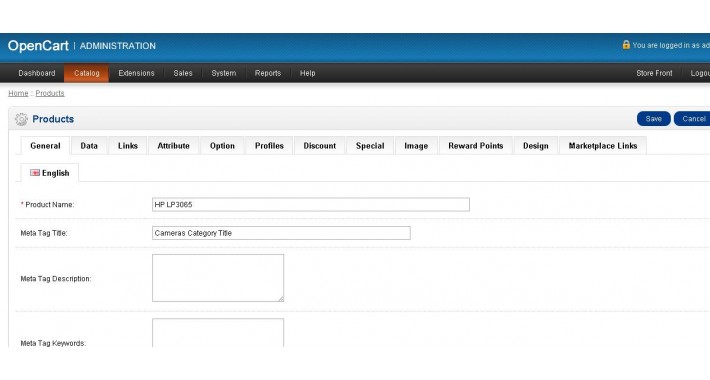Click the 'Meta Tag Keywords:' label

(53, 343)
